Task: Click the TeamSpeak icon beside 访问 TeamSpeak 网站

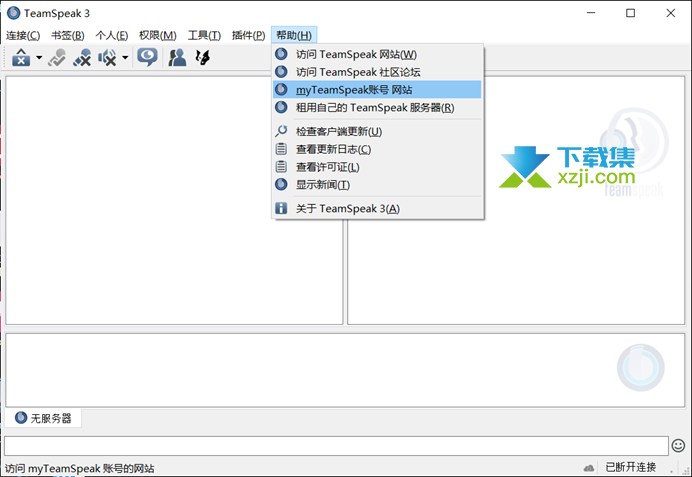Action: [x=281, y=54]
